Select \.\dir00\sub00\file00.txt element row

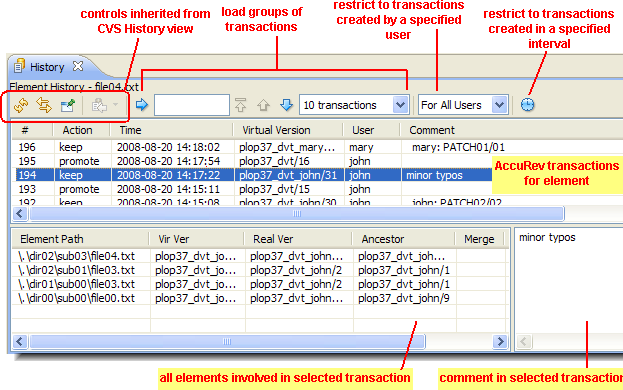[x=260, y=298]
